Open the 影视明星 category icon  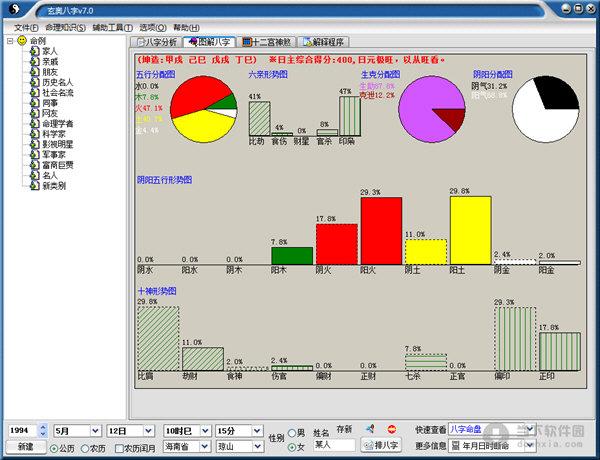[35, 144]
